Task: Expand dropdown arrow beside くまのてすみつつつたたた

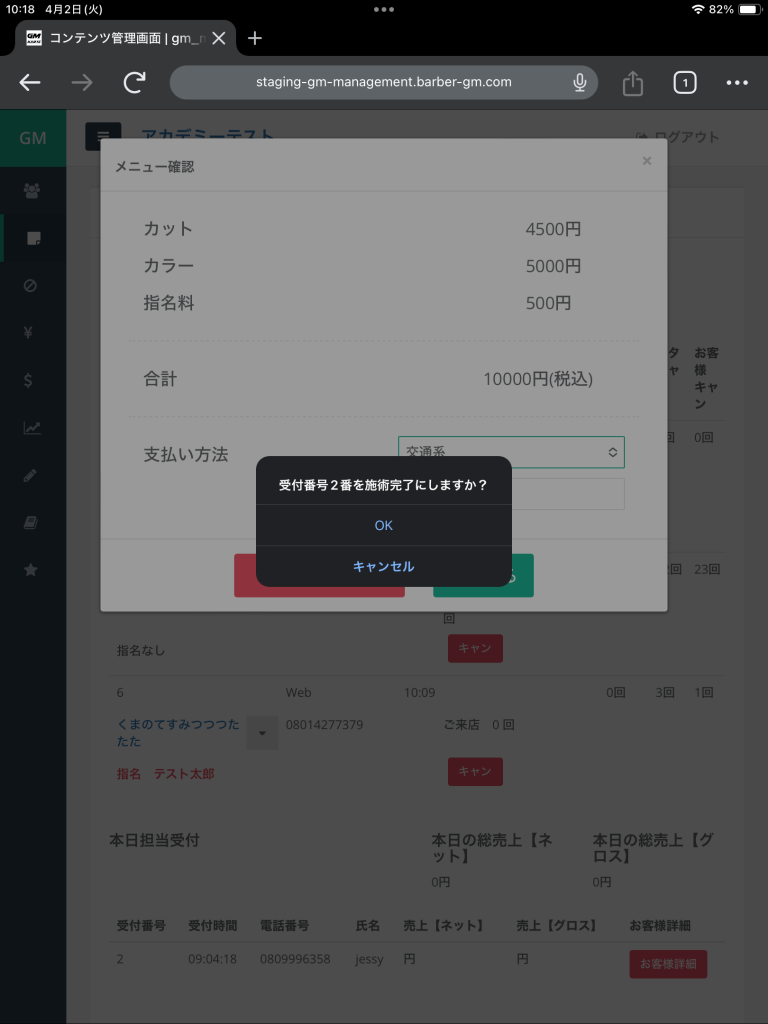Action: click(x=261, y=732)
